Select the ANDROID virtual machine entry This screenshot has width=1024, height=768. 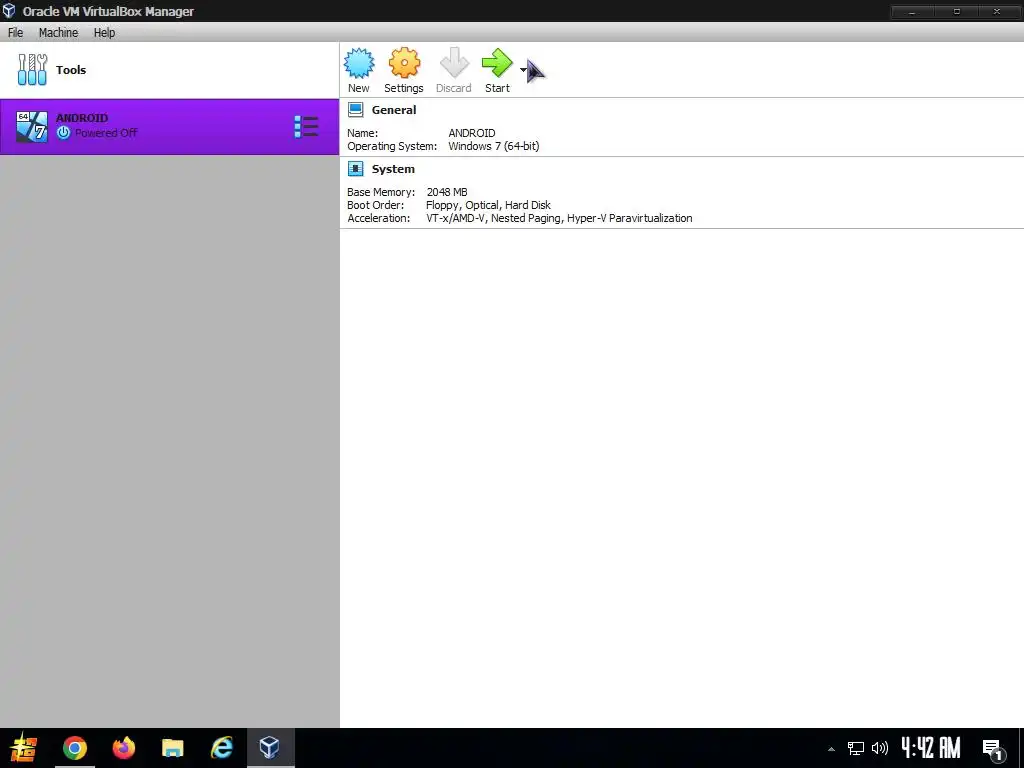pyautogui.click(x=169, y=127)
